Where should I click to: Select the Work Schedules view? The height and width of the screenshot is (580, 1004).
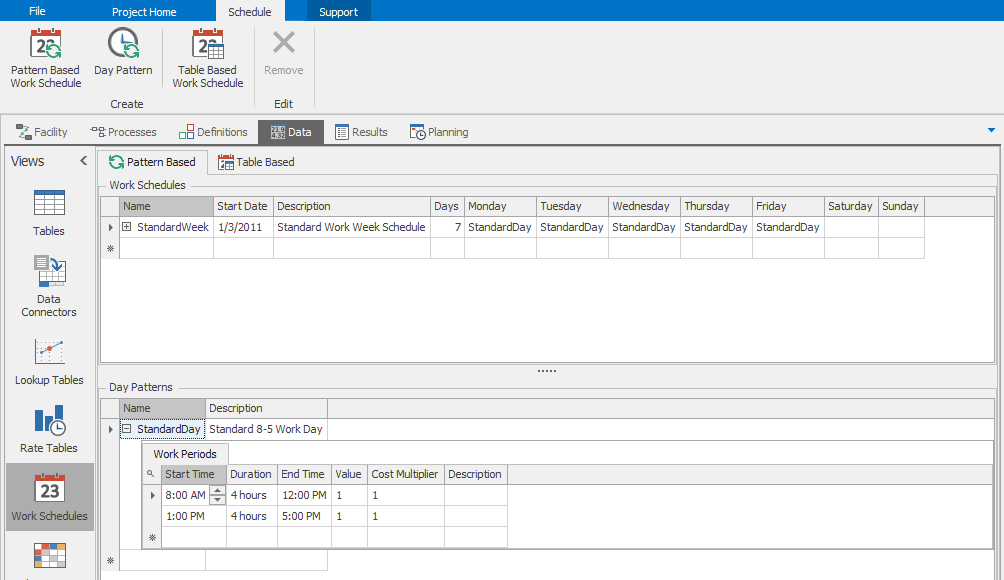(x=49, y=497)
